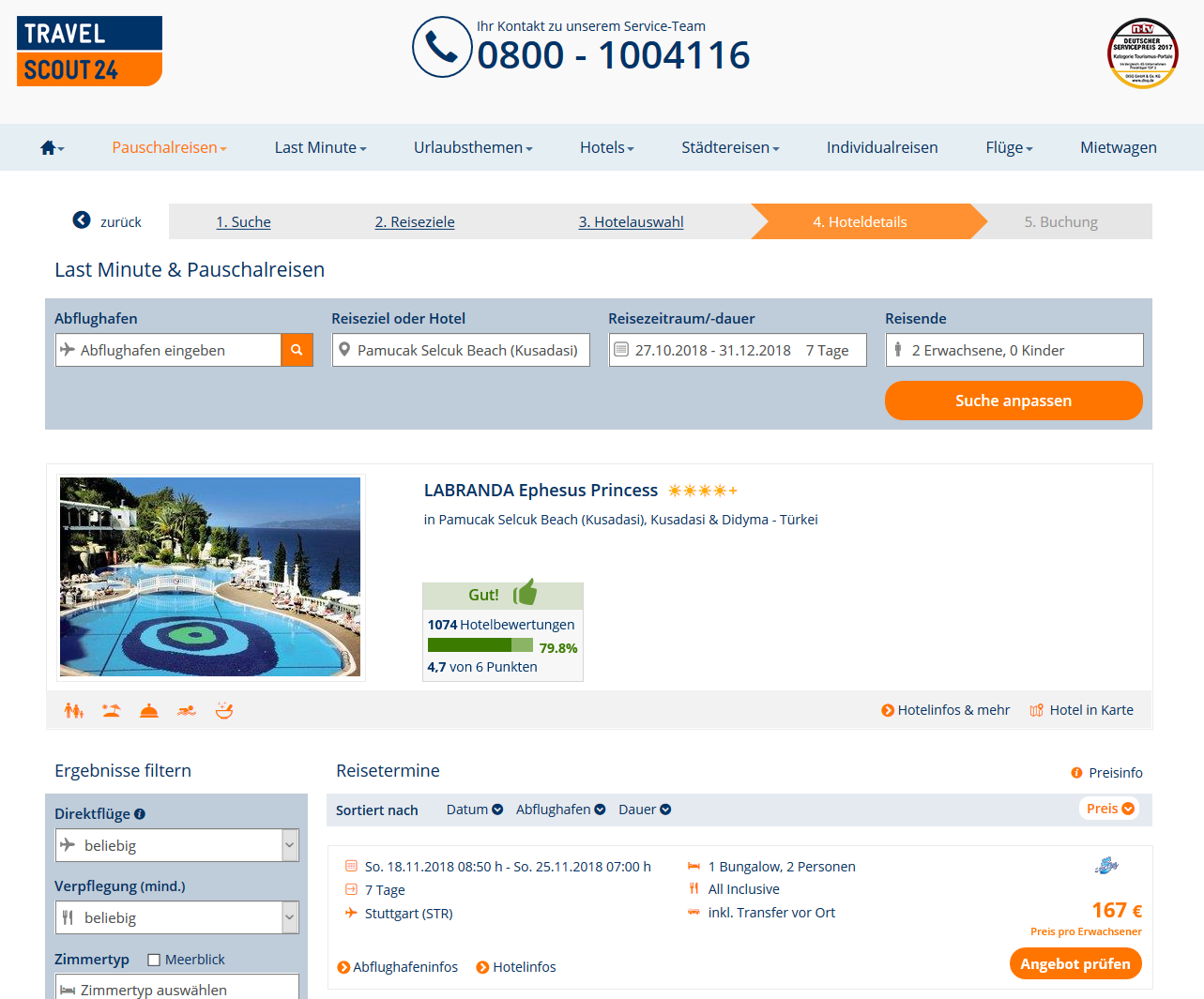1204x999 pixels.
Task: Click the Suche anpassen button
Action: (x=1013, y=401)
